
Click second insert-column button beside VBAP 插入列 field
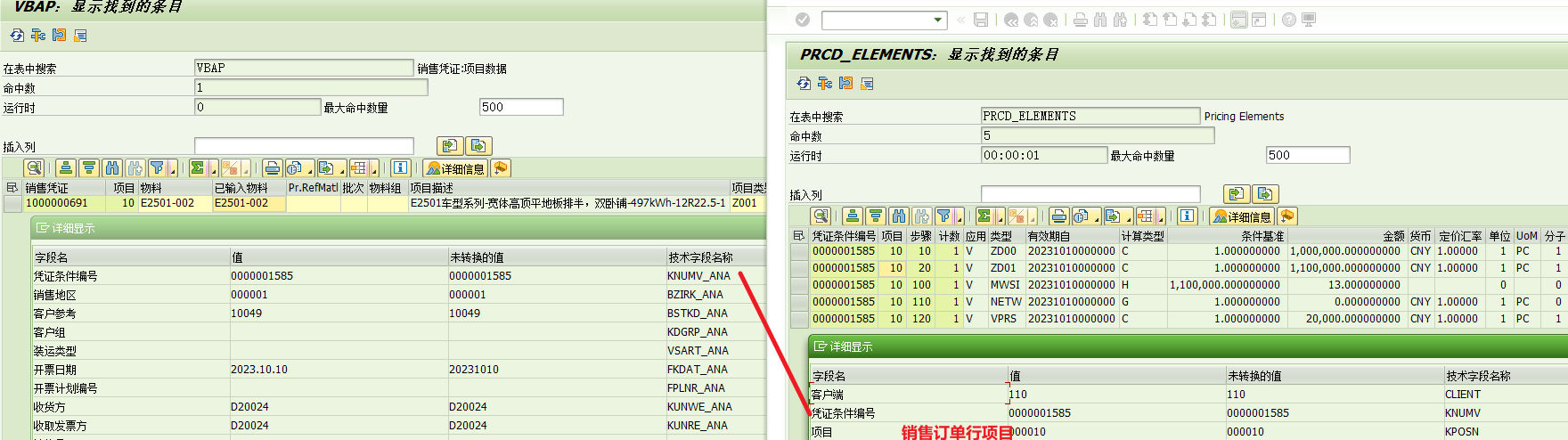(x=478, y=146)
